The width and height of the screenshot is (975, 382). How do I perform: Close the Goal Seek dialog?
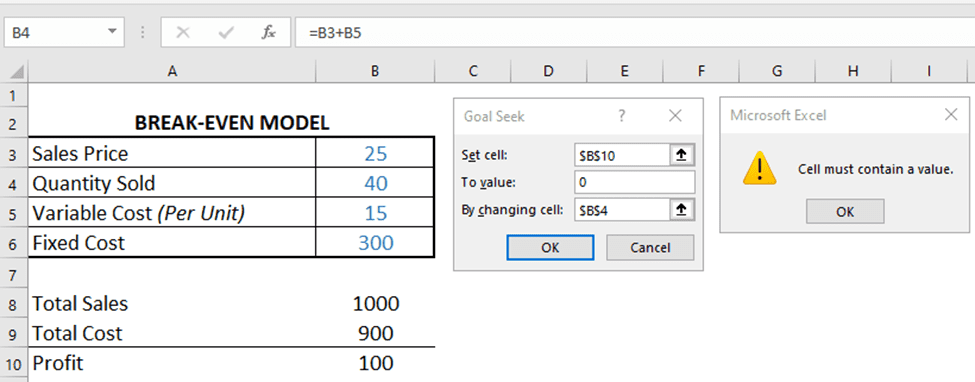click(x=675, y=115)
